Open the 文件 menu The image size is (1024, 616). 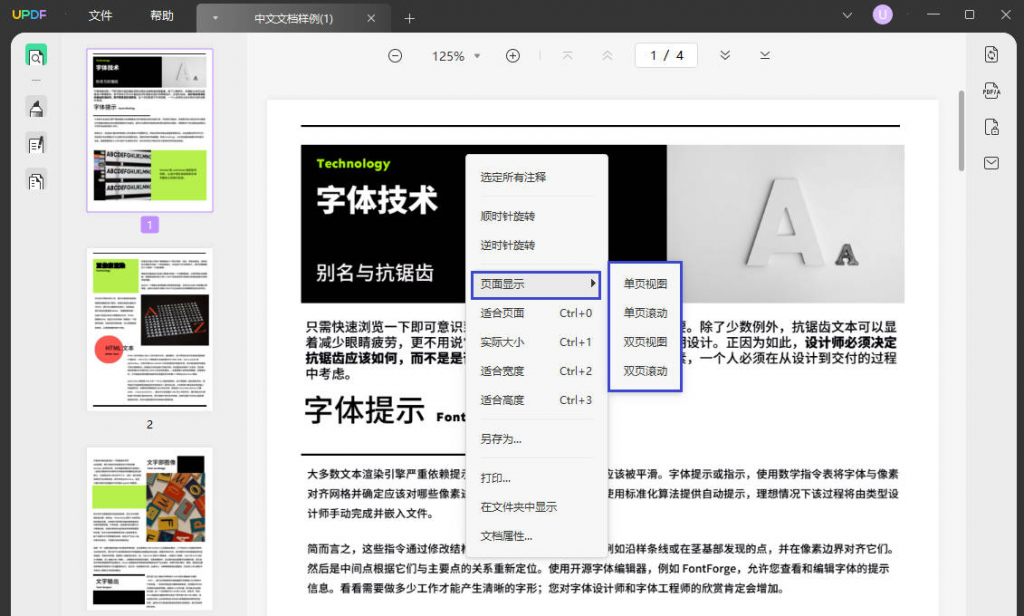tap(100, 16)
